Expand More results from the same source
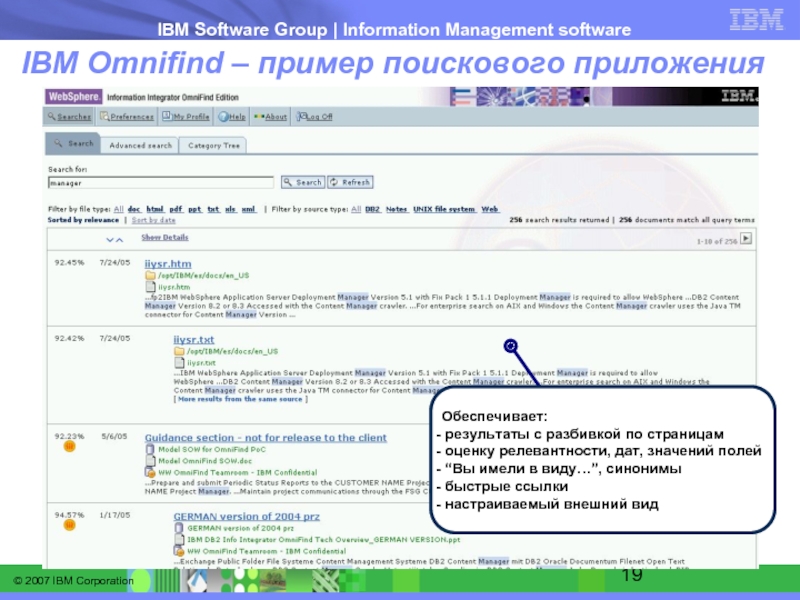This screenshot has height=600, width=800. (x=239, y=399)
